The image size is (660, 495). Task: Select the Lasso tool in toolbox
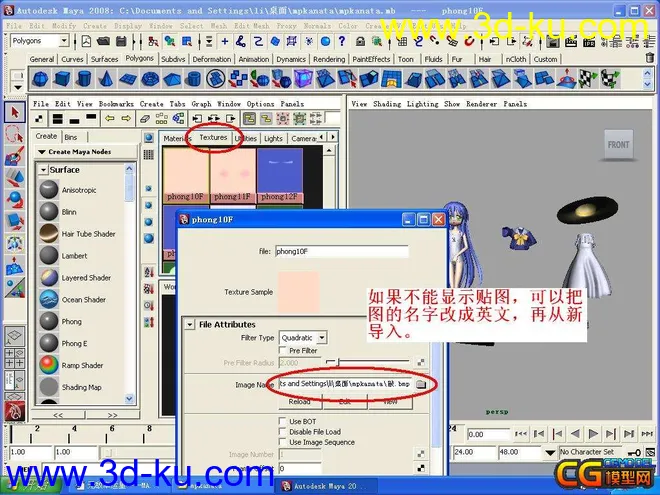click(x=15, y=134)
